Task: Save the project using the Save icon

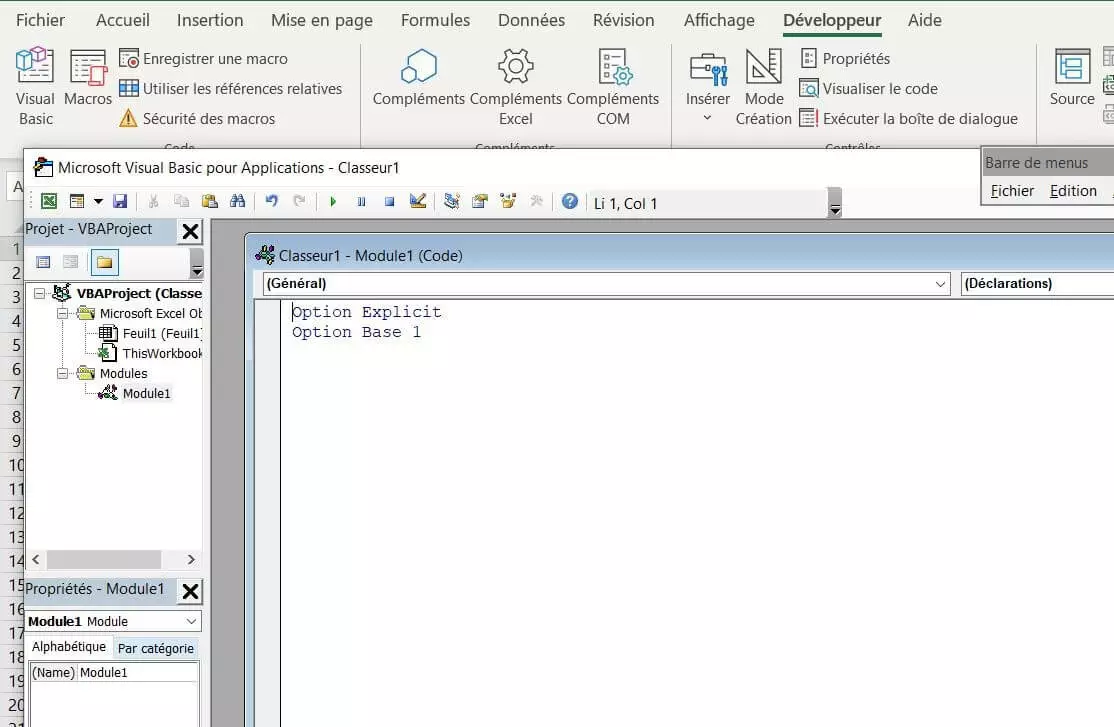Action: point(119,201)
